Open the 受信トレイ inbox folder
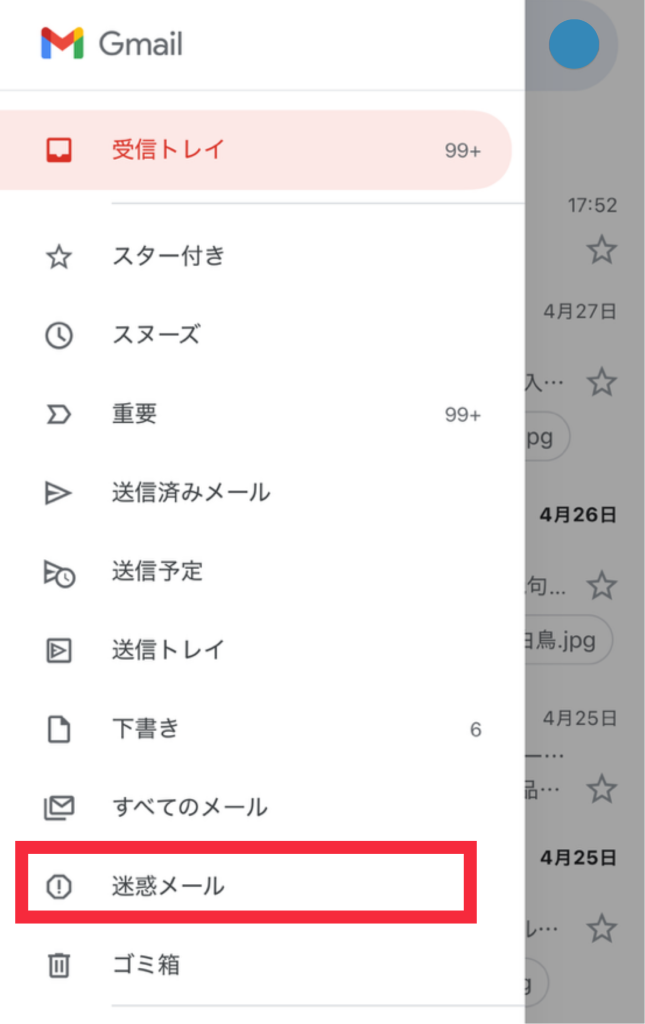645x1024 pixels. pyautogui.click(x=168, y=151)
